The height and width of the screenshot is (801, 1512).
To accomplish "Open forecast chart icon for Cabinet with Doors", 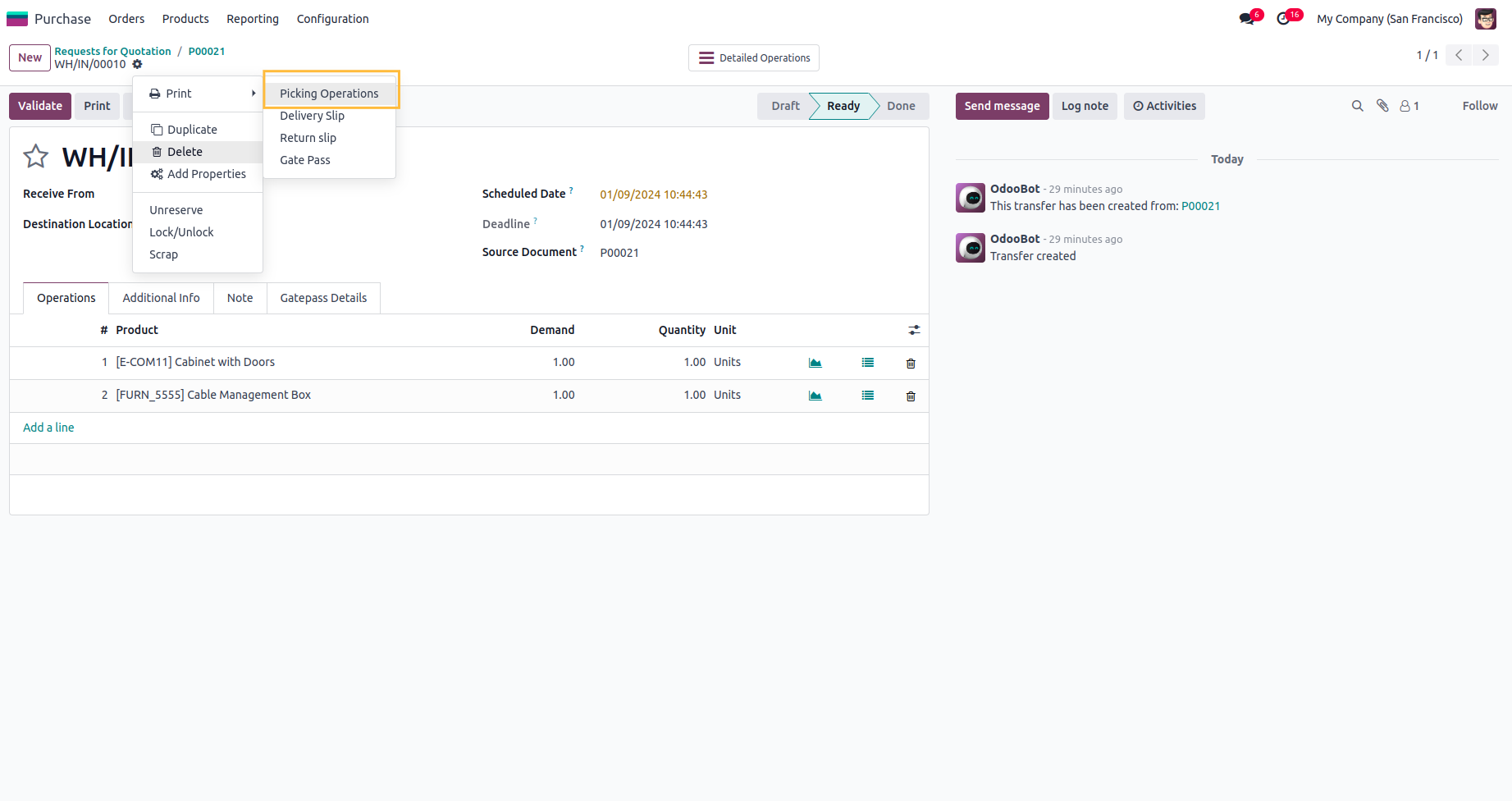I will 815,363.
